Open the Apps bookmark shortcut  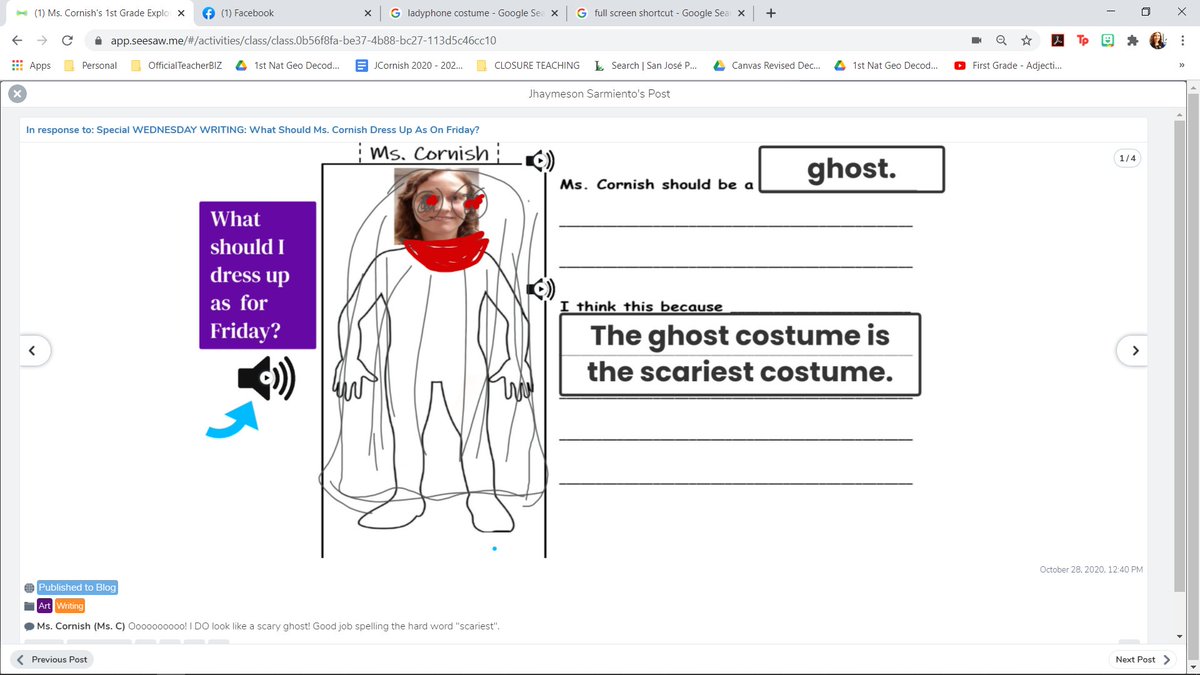coord(31,65)
